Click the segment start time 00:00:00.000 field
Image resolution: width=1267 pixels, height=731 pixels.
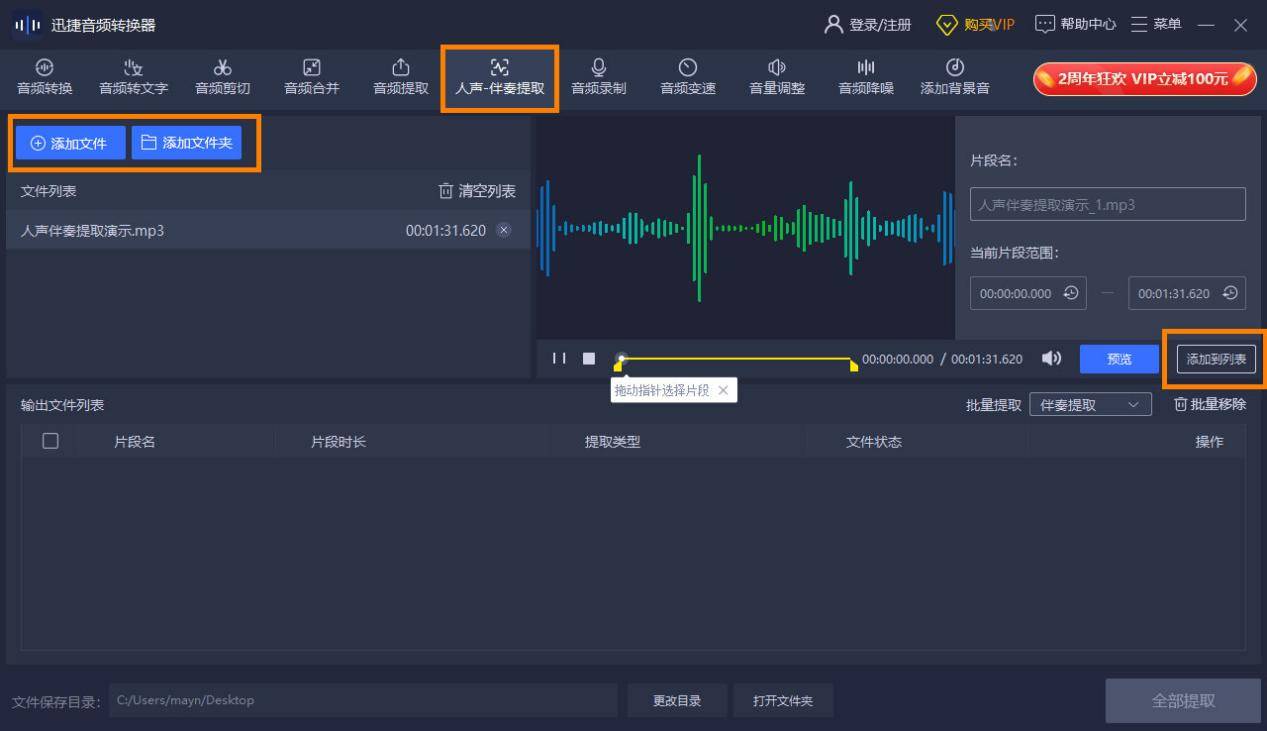(x=1028, y=293)
